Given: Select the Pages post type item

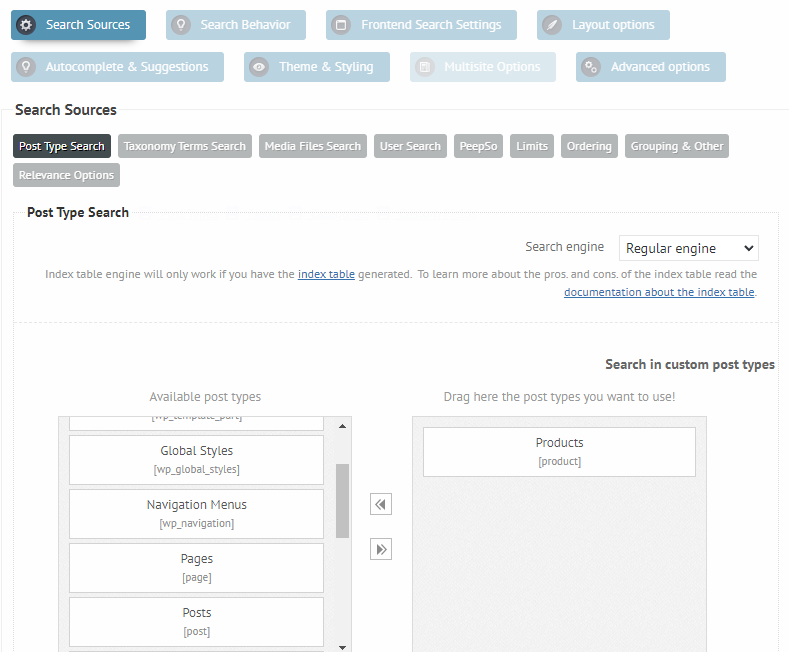Looking at the screenshot, I should (x=196, y=567).
